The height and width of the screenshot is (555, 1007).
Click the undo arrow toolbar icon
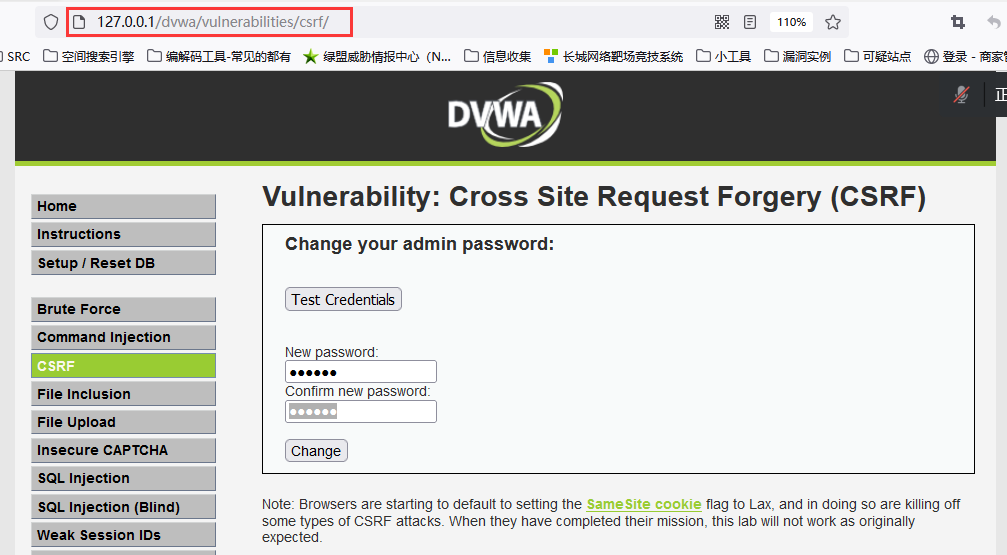994,22
